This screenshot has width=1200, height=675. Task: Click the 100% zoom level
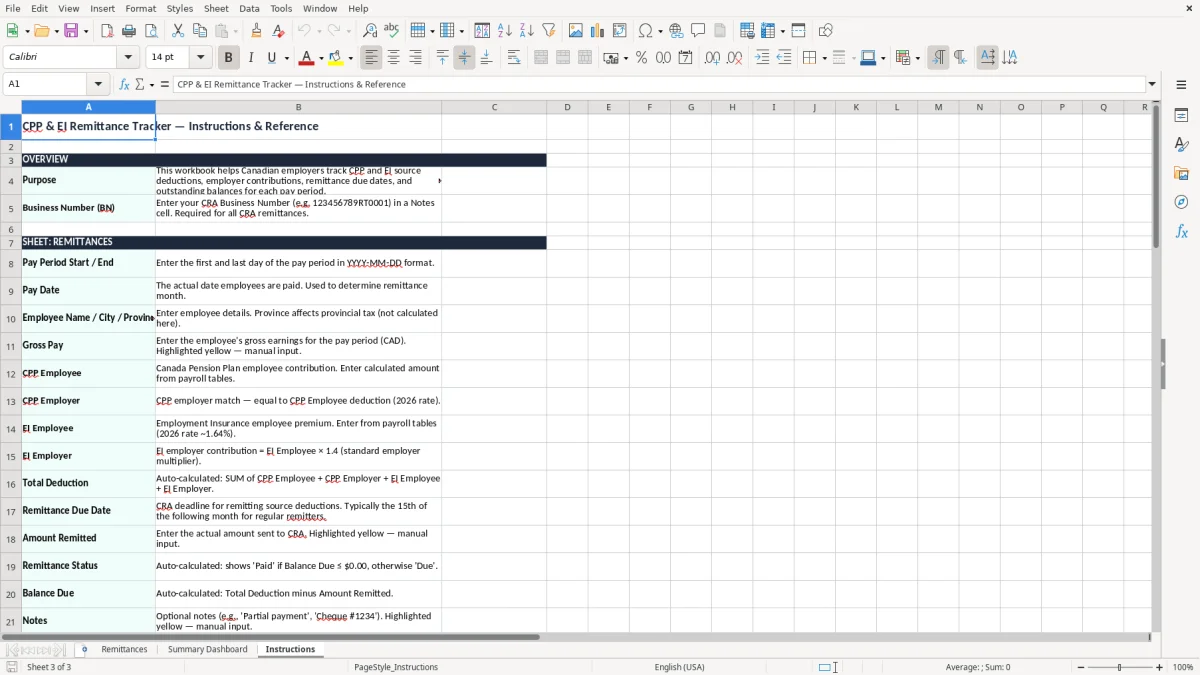pos(1183,667)
